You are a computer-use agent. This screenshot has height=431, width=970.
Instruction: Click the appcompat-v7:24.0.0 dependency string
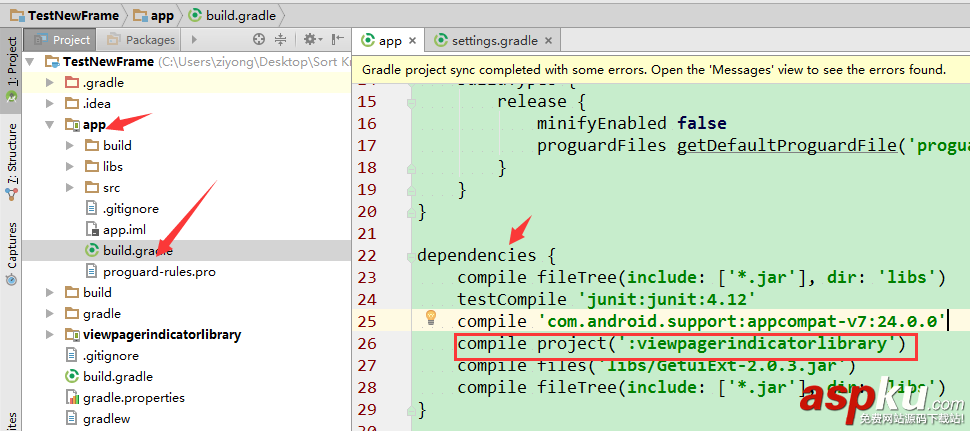click(x=741, y=322)
